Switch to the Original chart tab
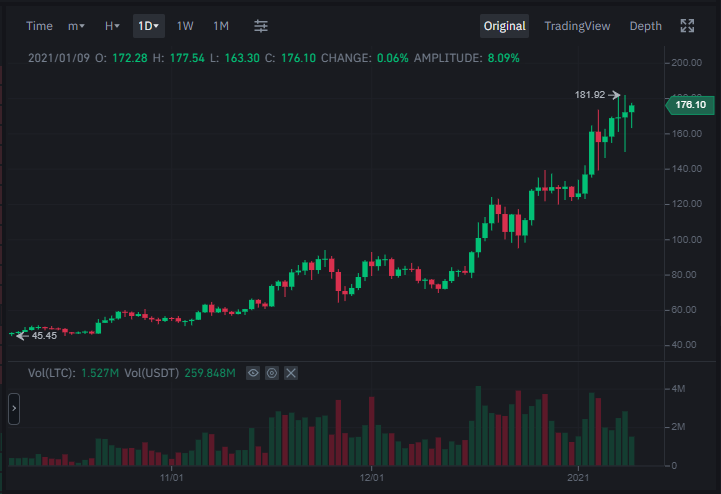Image resolution: width=721 pixels, height=494 pixels. tap(504, 26)
